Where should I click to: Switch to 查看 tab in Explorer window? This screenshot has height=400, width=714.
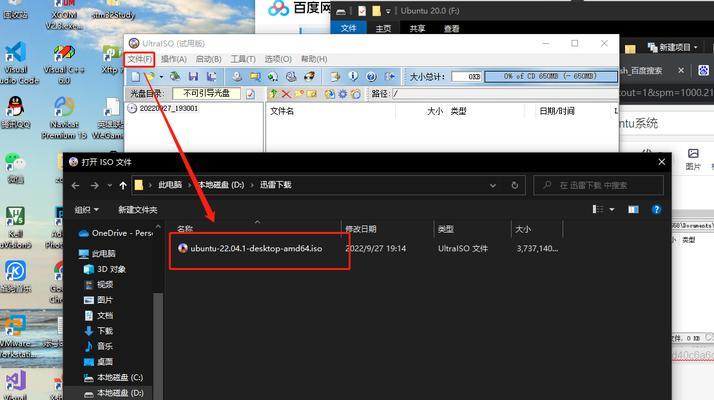pos(451,28)
